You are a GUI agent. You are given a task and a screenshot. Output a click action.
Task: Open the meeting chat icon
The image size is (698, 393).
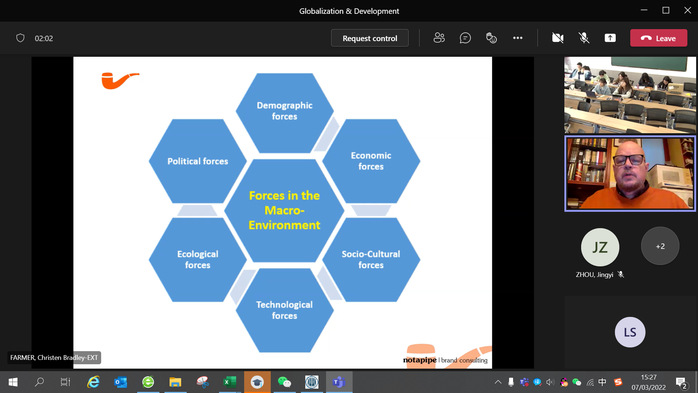(x=465, y=38)
